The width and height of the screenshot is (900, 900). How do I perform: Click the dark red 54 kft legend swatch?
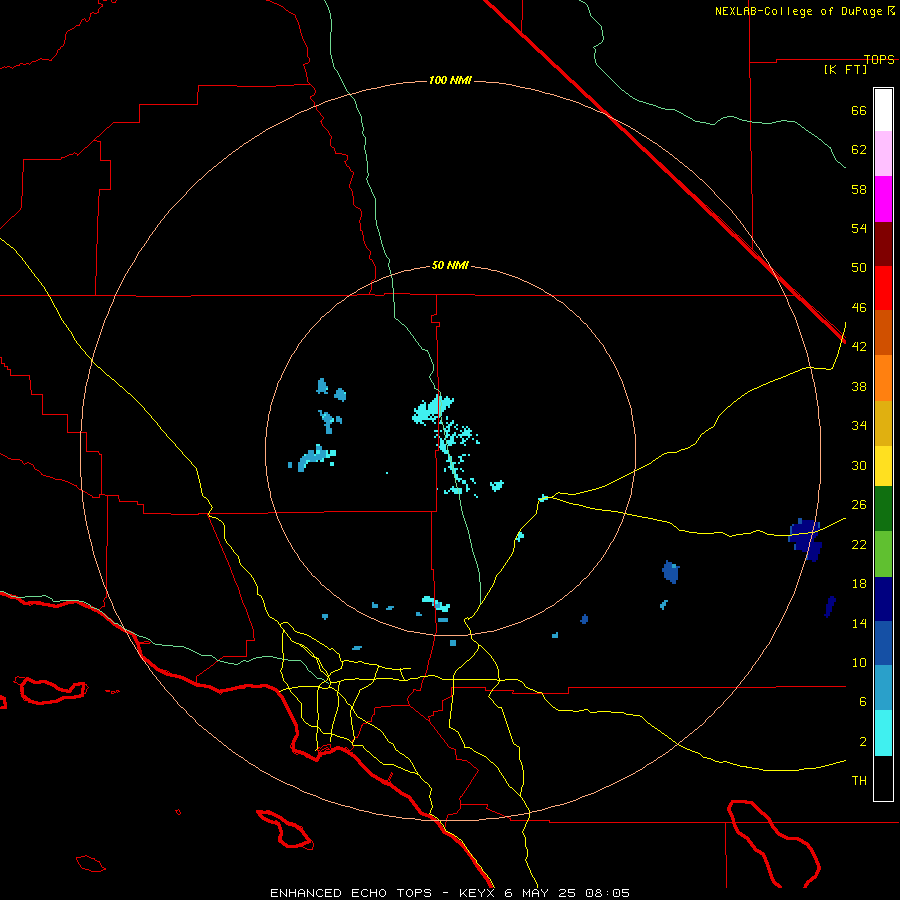point(883,244)
